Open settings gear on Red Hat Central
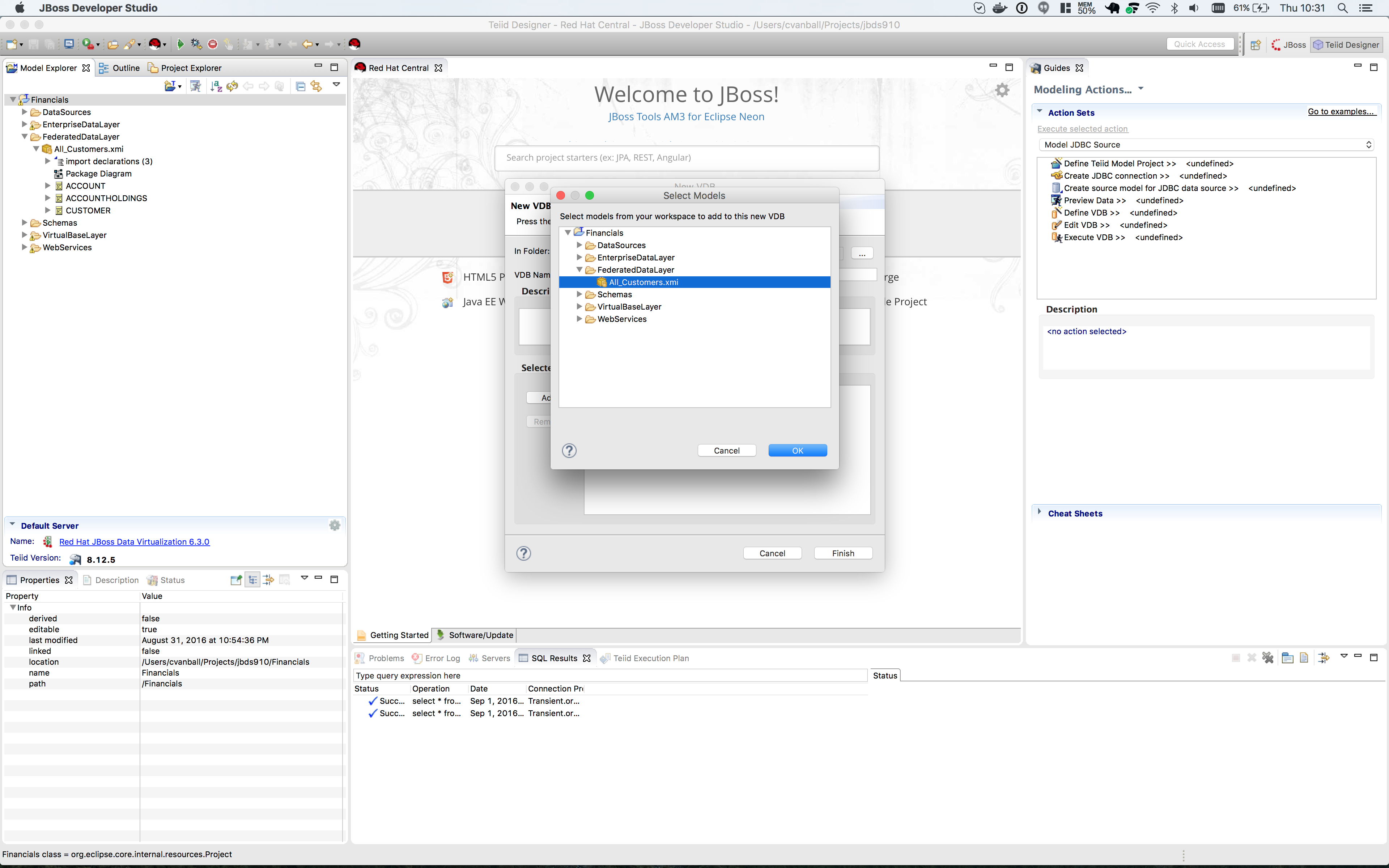Image resolution: width=1389 pixels, height=868 pixels. (x=1002, y=90)
